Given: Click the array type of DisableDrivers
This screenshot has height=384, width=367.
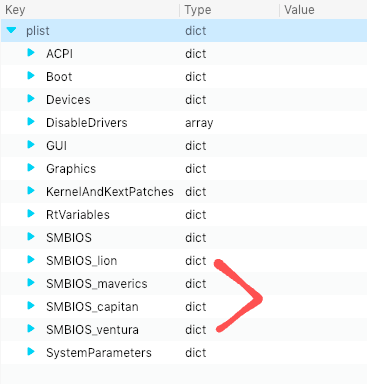Looking at the screenshot, I should [199, 123].
